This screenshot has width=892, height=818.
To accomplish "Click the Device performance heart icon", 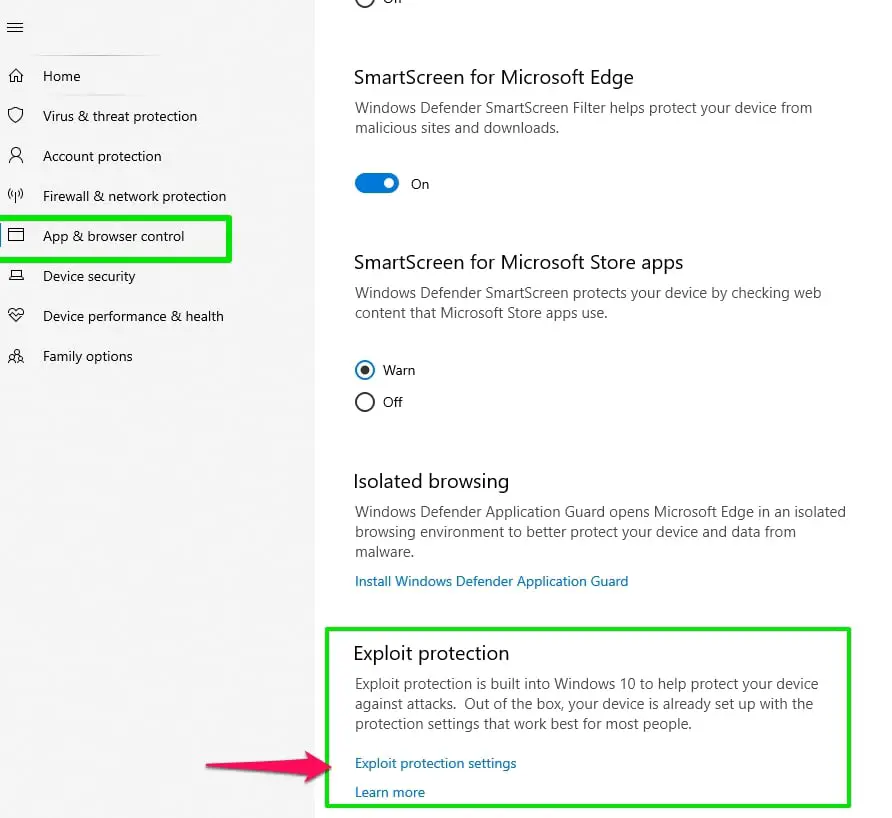I will pyautogui.click(x=16, y=315).
